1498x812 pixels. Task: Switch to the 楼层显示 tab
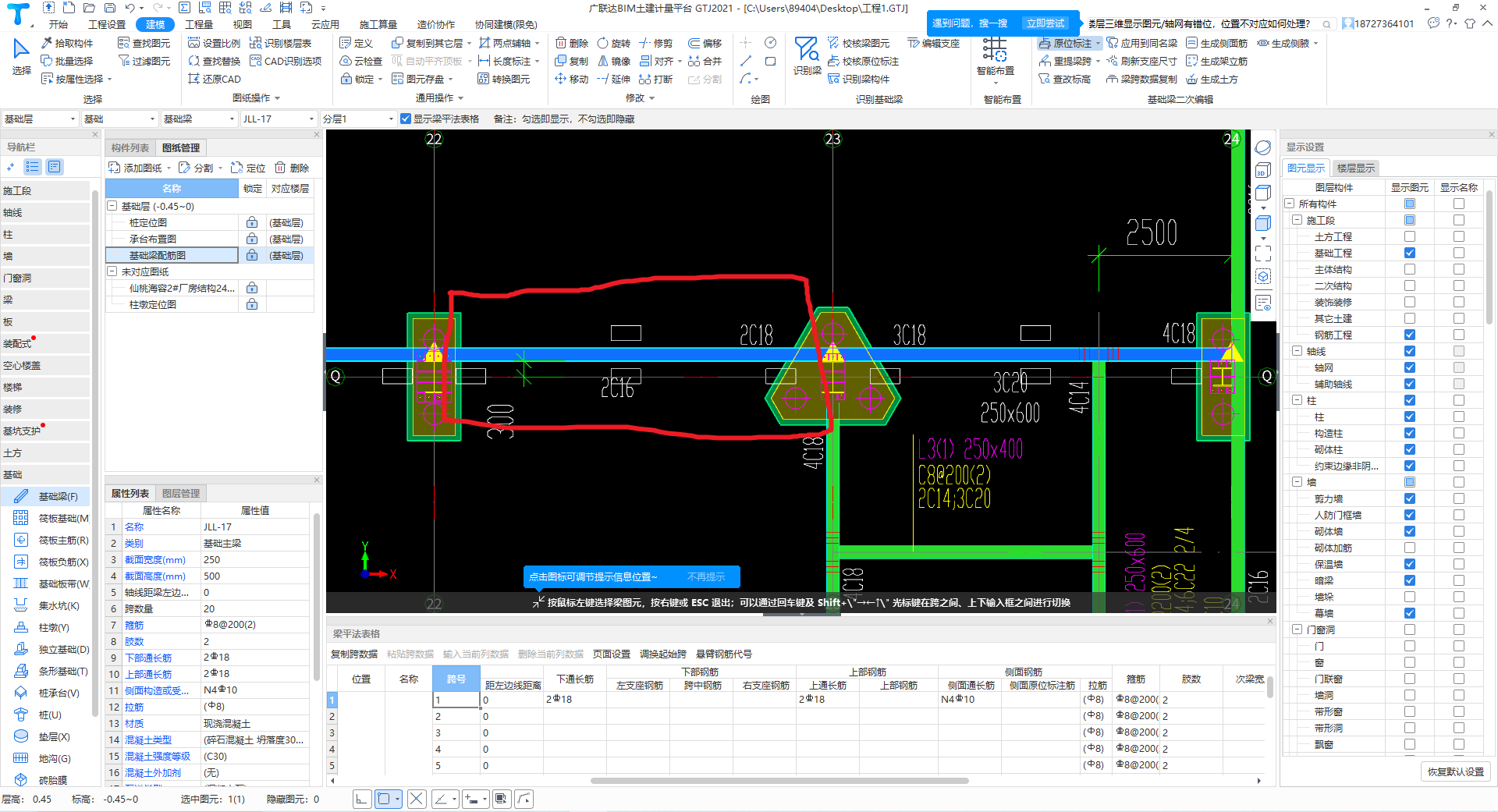[1355, 168]
